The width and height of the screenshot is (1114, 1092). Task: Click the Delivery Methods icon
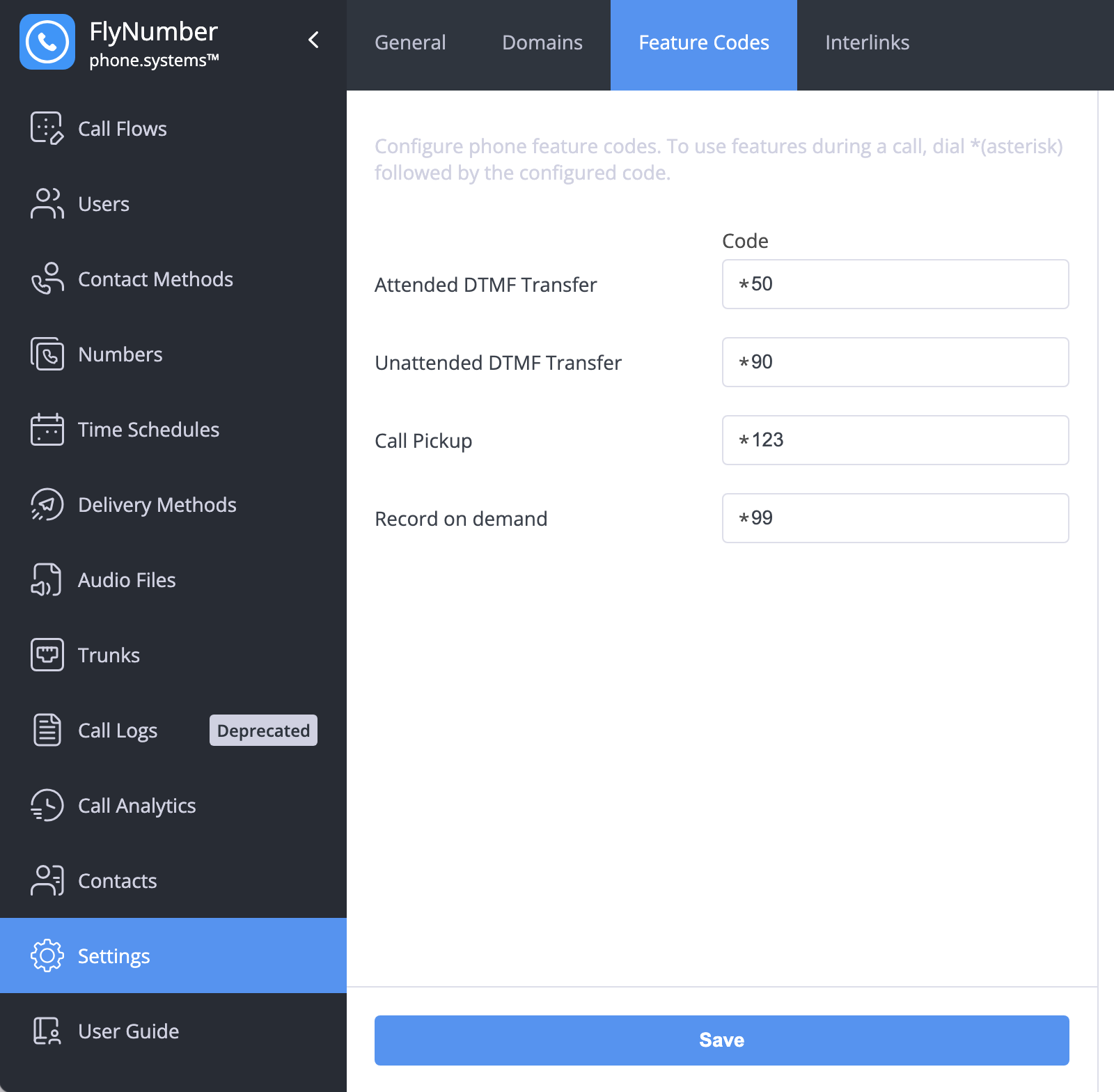47,504
